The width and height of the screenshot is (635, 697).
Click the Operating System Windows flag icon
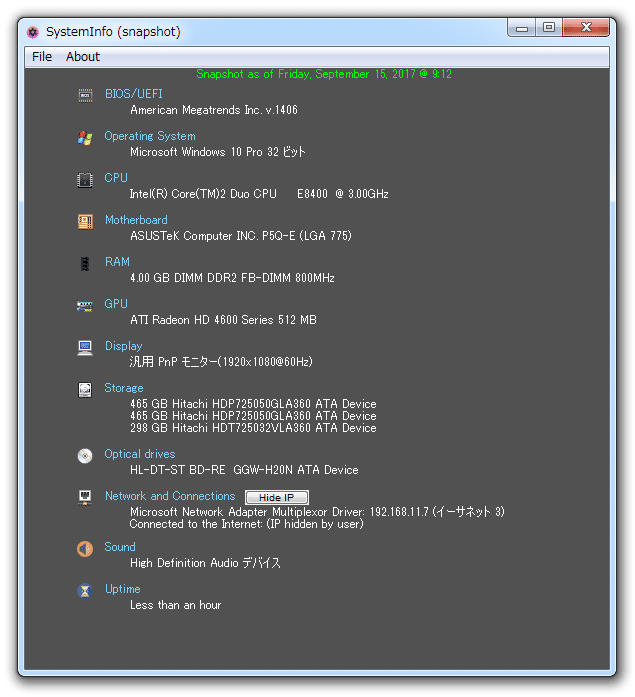pyautogui.click(x=85, y=137)
